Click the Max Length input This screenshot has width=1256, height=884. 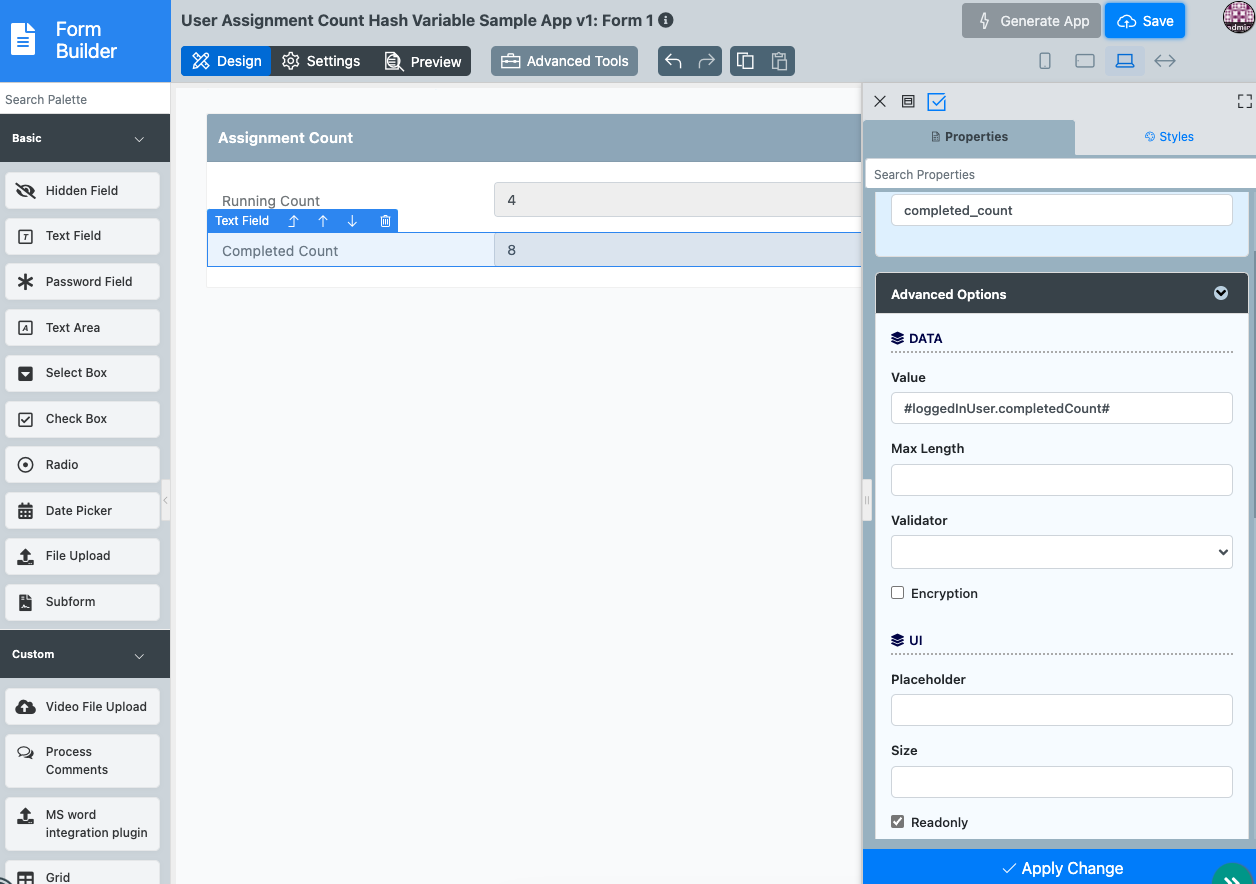tap(1061, 480)
